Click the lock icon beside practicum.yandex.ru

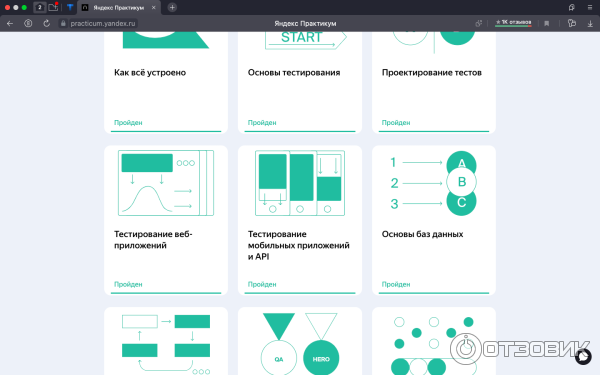click(63, 23)
